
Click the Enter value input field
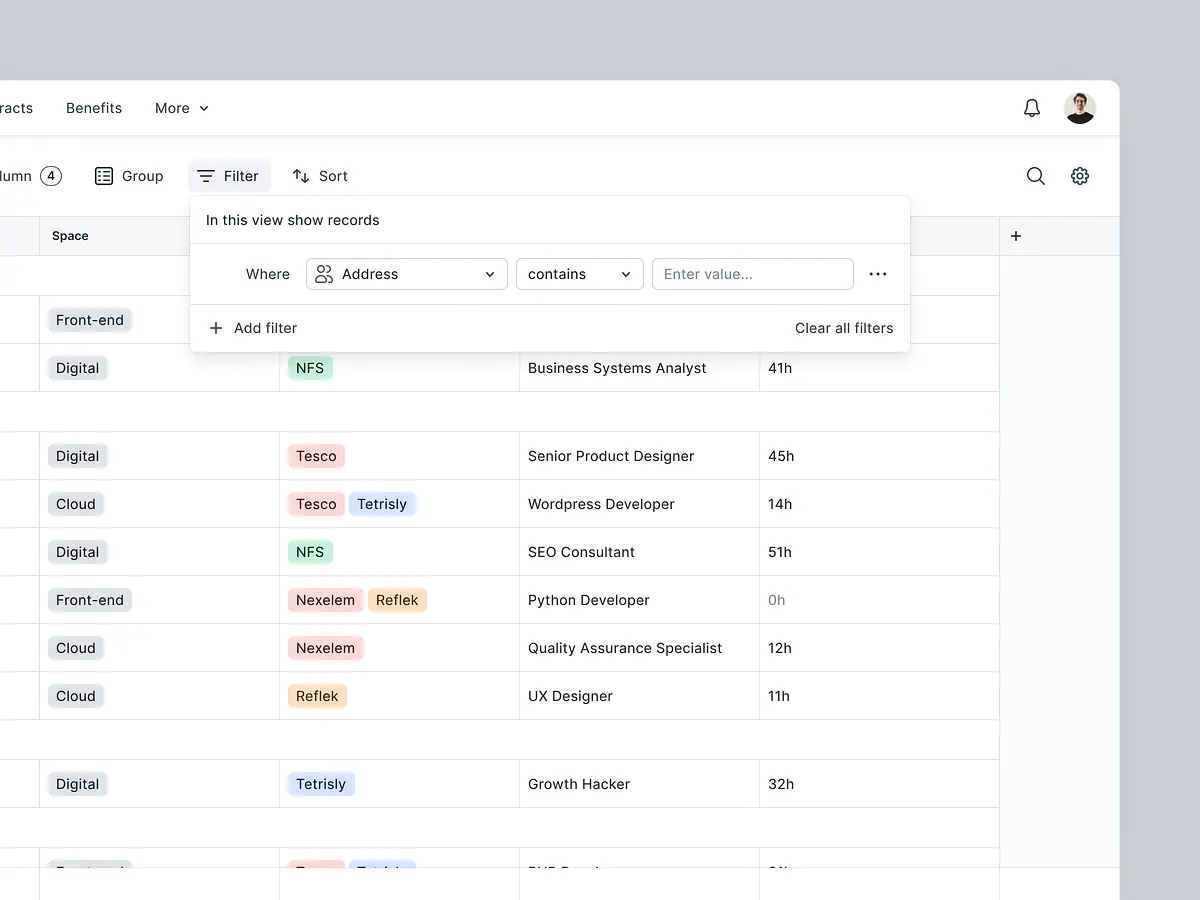pyautogui.click(x=752, y=274)
